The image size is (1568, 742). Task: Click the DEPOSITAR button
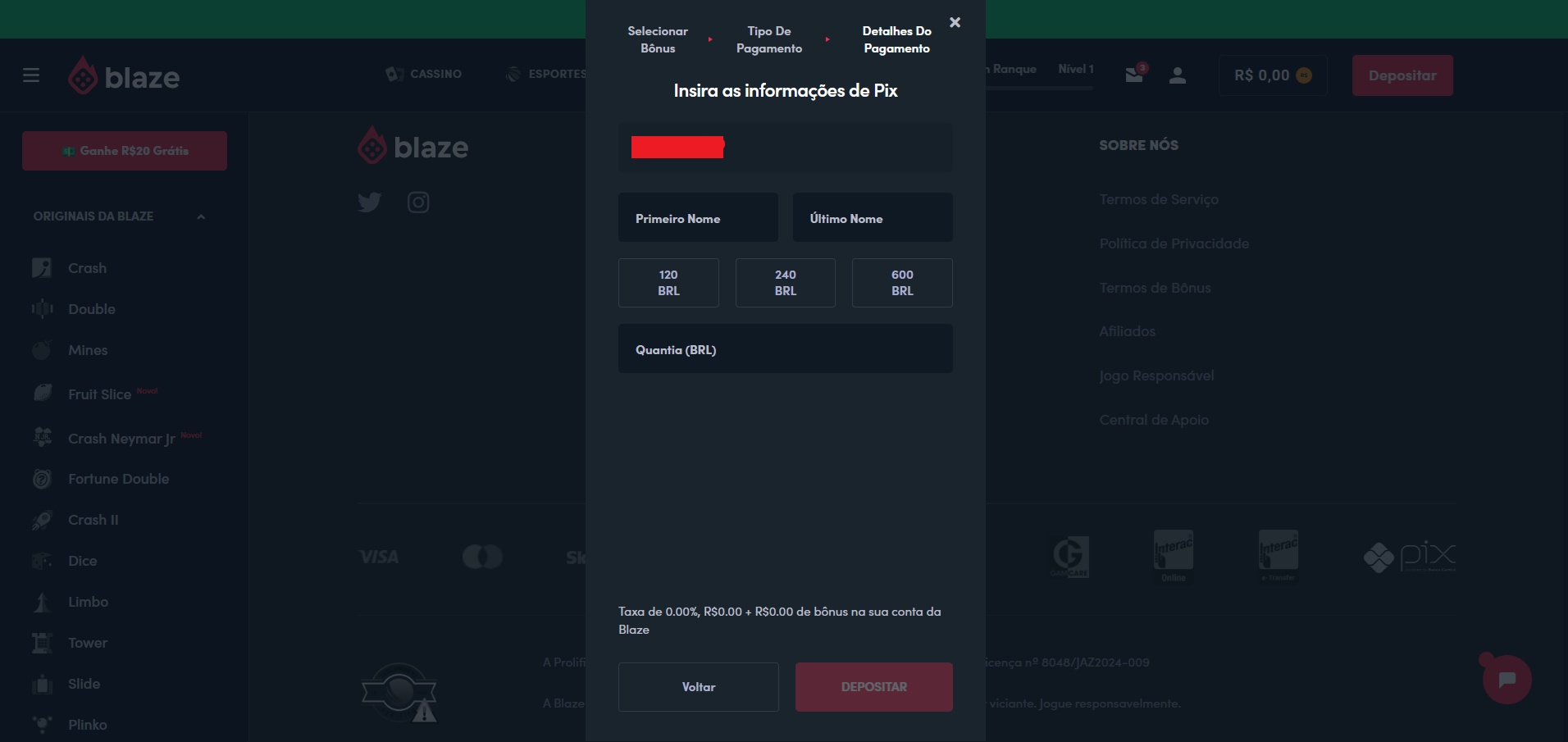pos(874,687)
